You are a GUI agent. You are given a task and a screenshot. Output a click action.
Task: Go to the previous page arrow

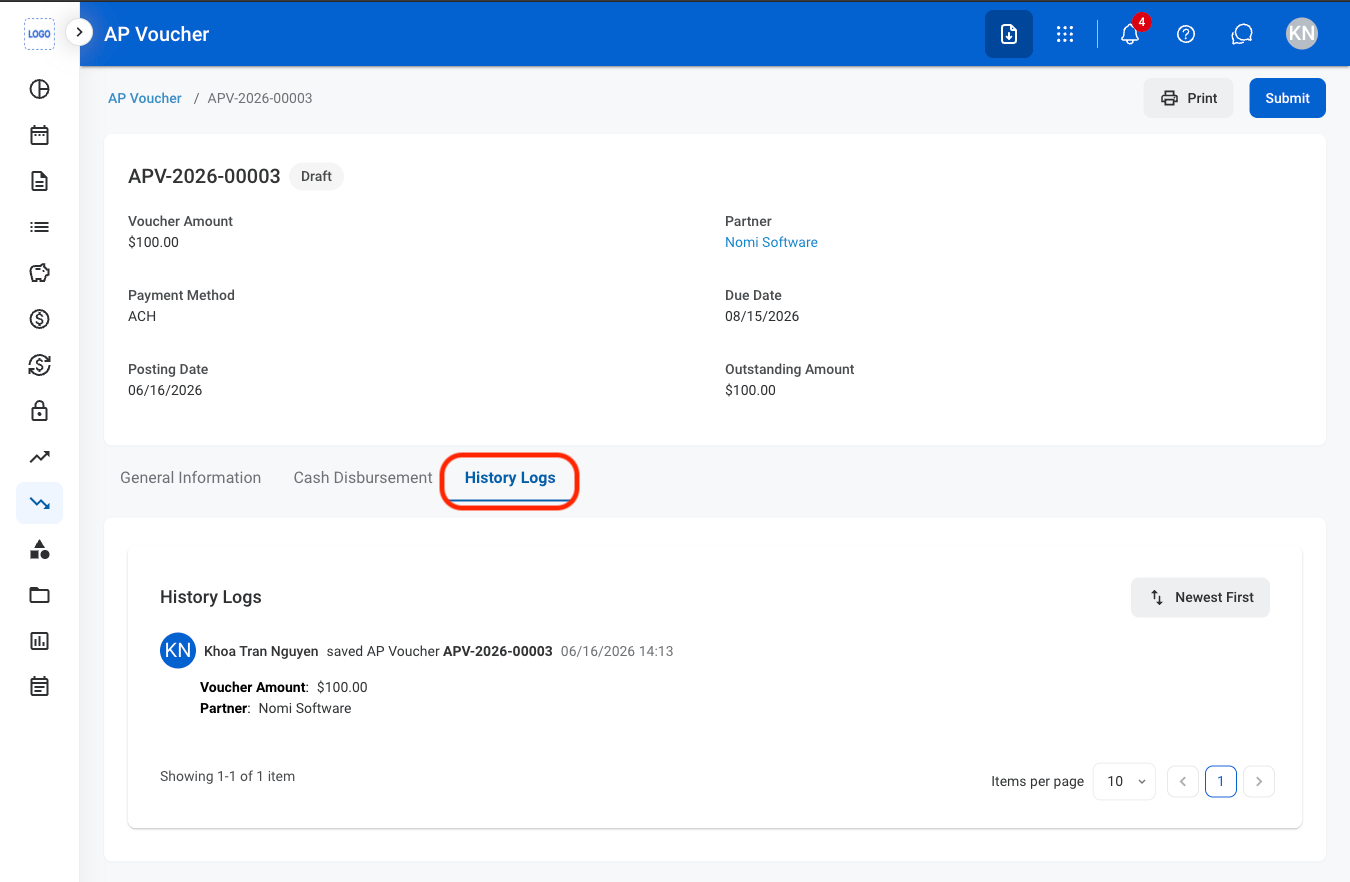point(1183,781)
